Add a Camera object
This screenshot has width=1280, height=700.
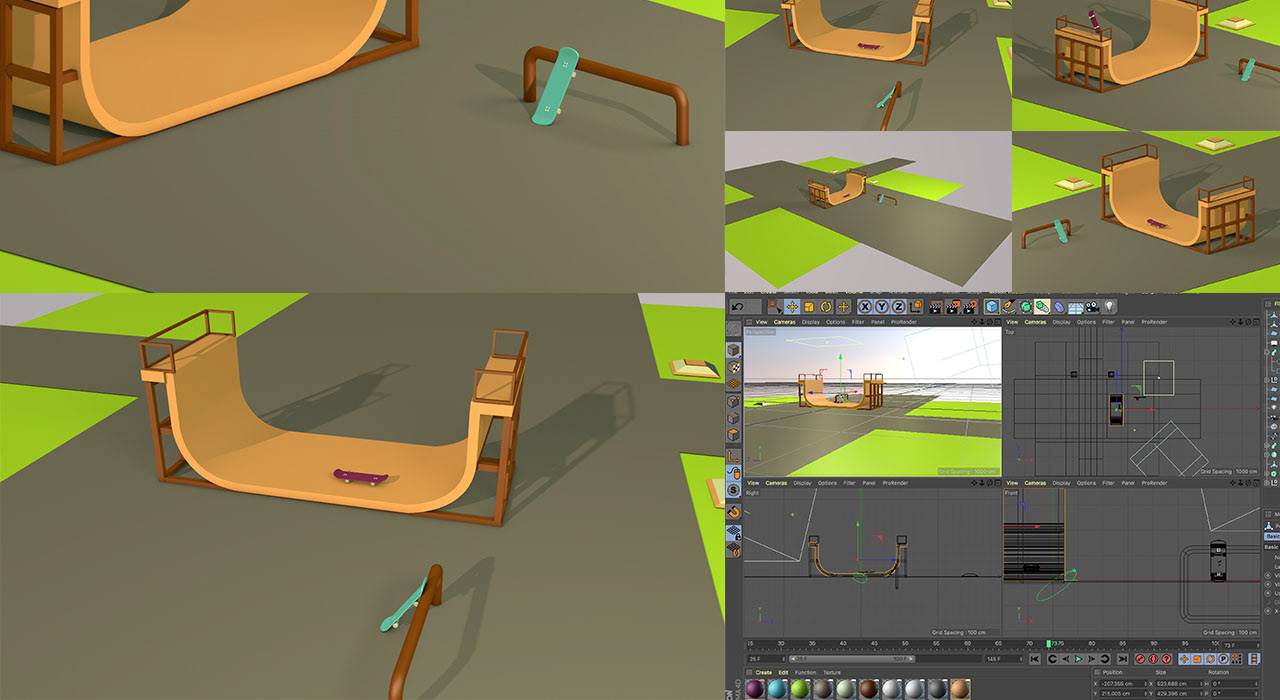(1092, 307)
